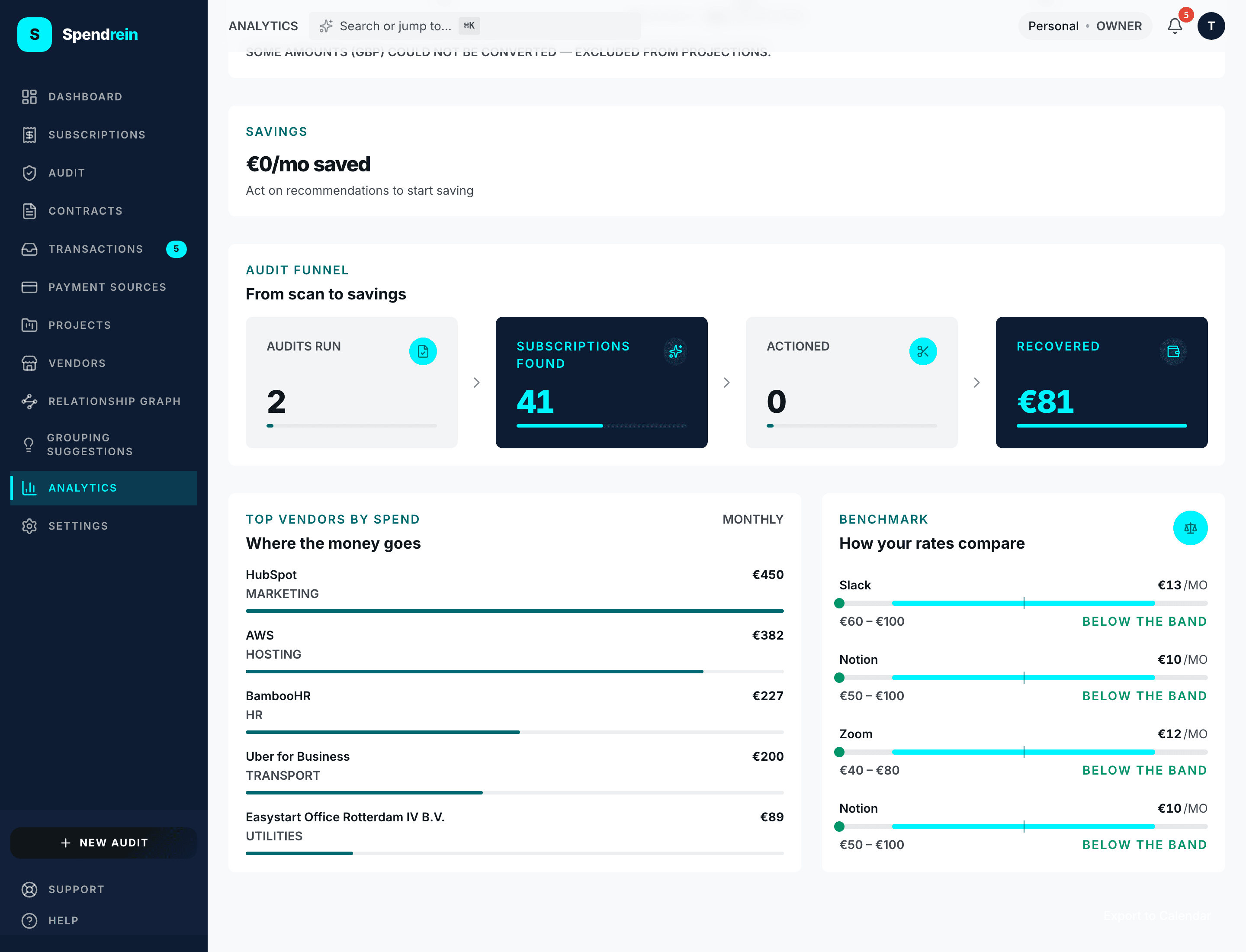Click the Recovered wallet icon
This screenshot has height=952, width=1246.
[1173, 351]
